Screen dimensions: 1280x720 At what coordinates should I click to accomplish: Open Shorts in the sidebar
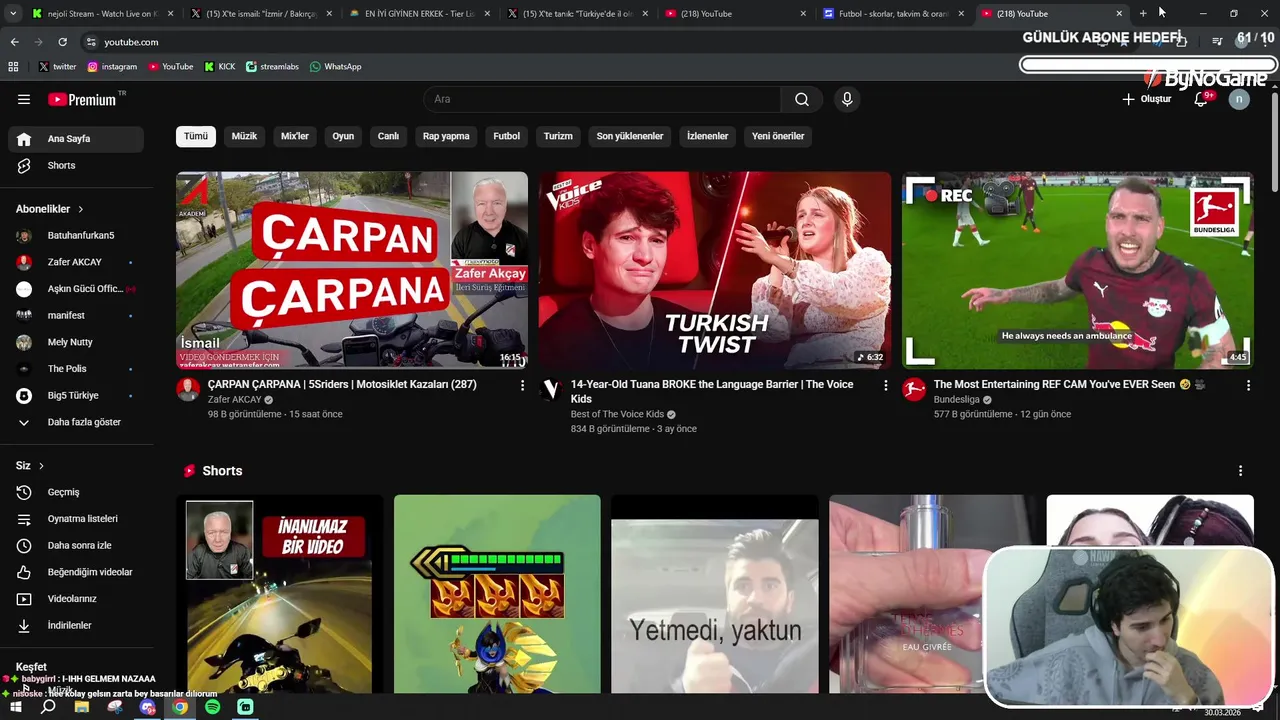point(76,165)
